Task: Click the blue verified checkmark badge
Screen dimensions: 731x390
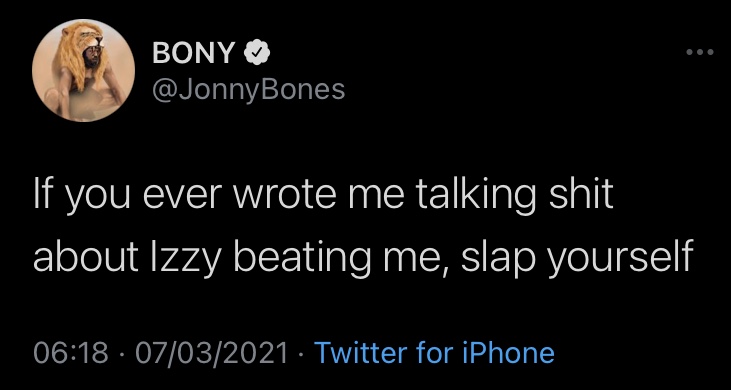Action: pos(256,55)
